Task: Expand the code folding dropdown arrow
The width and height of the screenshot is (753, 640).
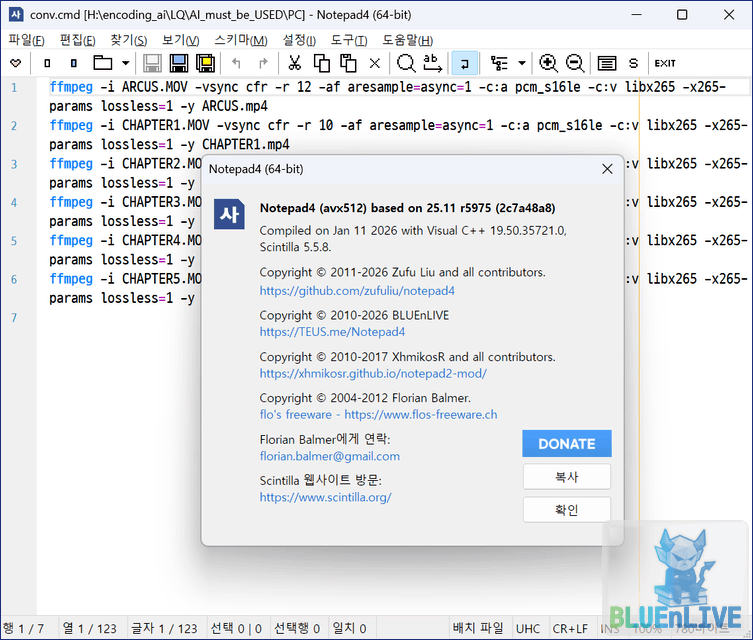Action: click(x=522, y=63)
